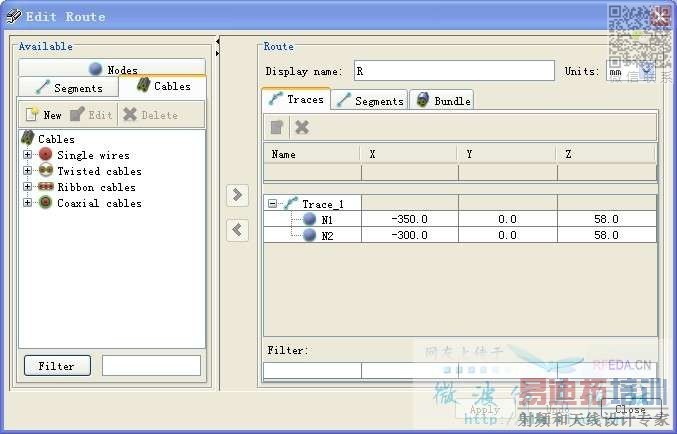
Task: Open the Bundle tab
Action: [442, 100]
